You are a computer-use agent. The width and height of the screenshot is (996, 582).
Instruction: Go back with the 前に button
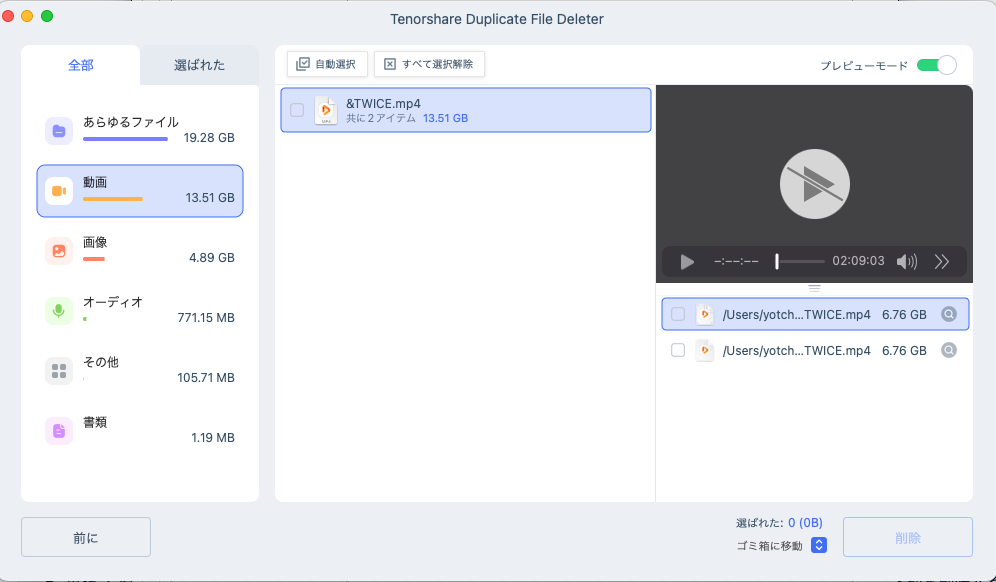[86, 537]
